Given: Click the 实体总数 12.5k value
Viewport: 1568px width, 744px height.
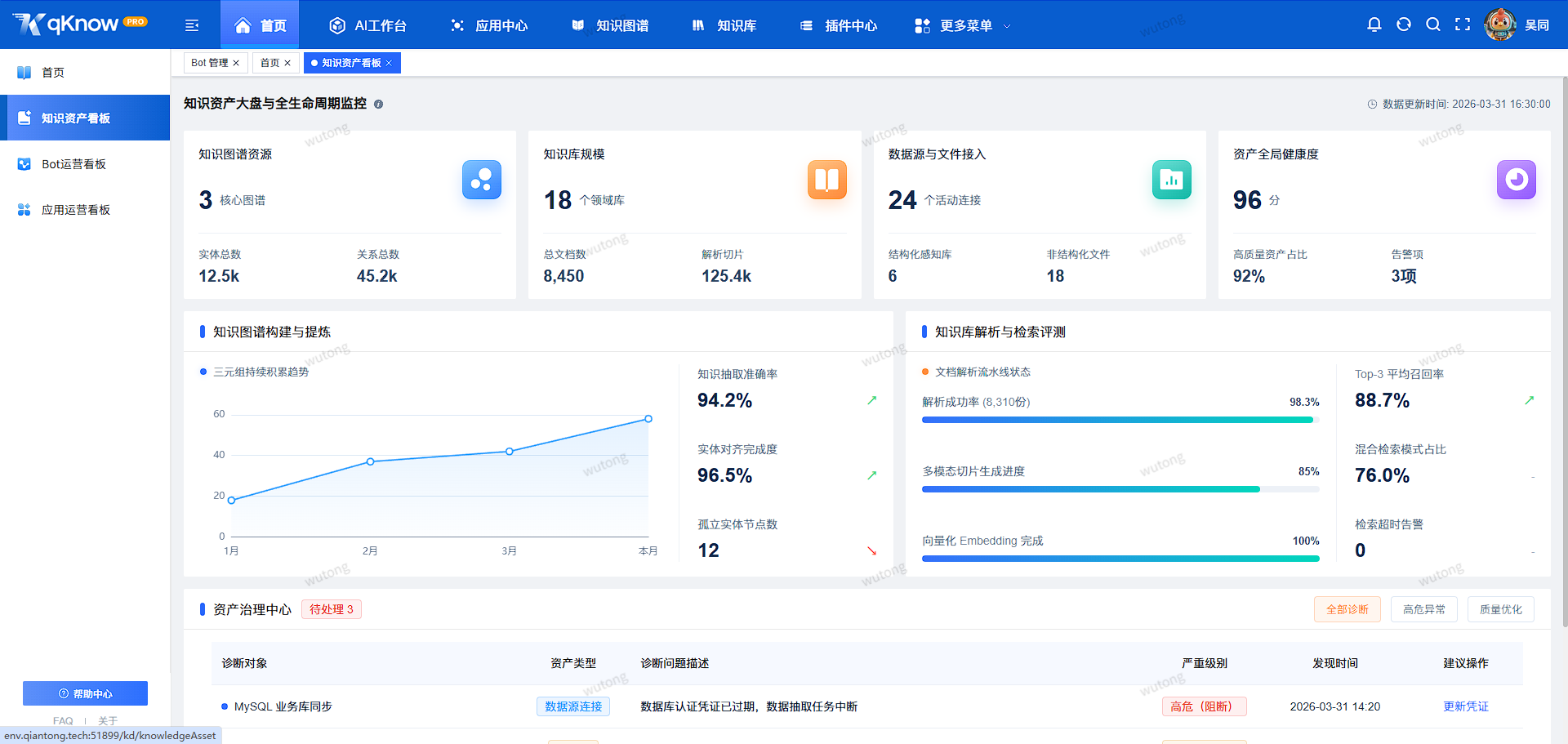Looking at the screenshot, I should (x=219, y=276).
